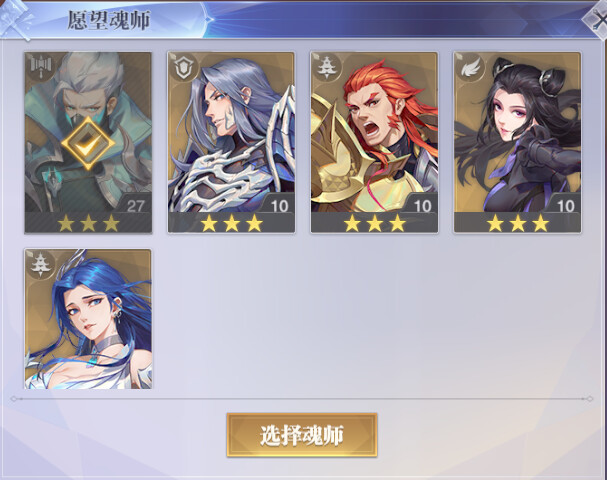Click the gold checkmark on the masked hero
The image size is (607, 480).
(88, 143)
